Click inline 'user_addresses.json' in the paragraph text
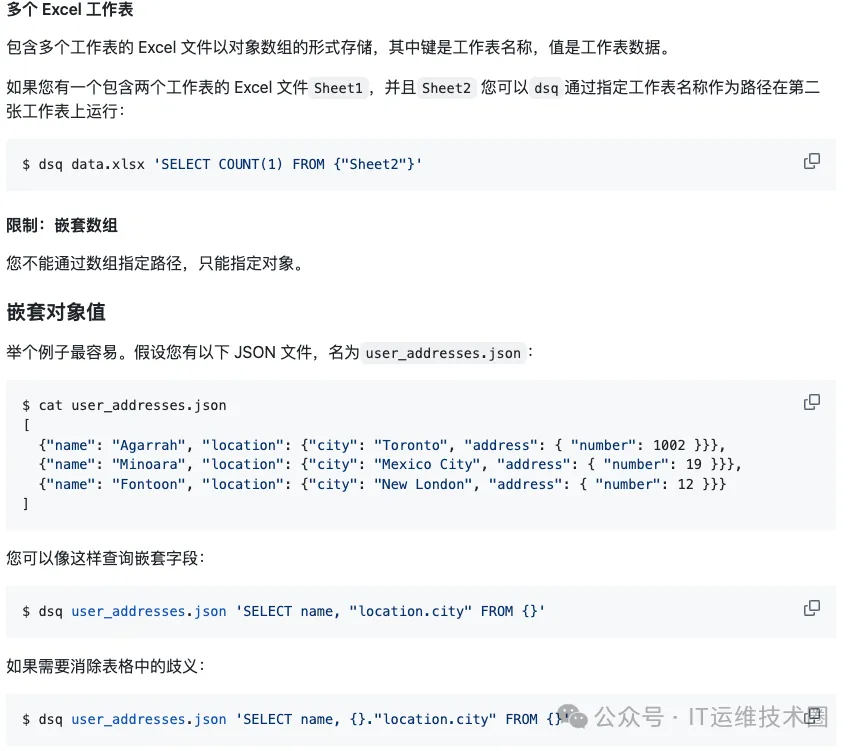The width and height of the screenshot is (856, 751). [443, 353]
